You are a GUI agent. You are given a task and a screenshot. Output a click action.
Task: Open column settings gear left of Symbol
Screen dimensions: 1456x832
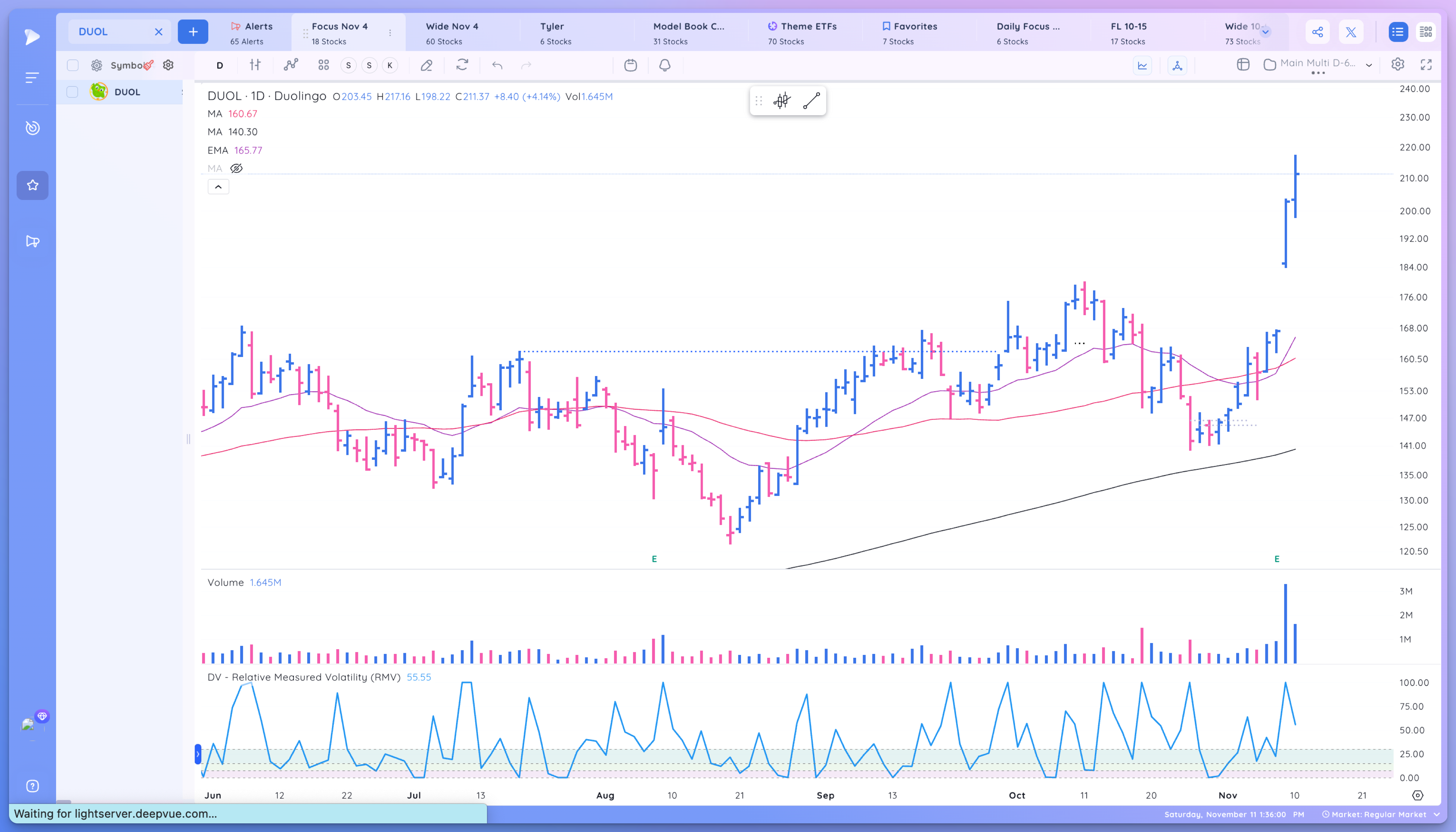pos(96,65)
